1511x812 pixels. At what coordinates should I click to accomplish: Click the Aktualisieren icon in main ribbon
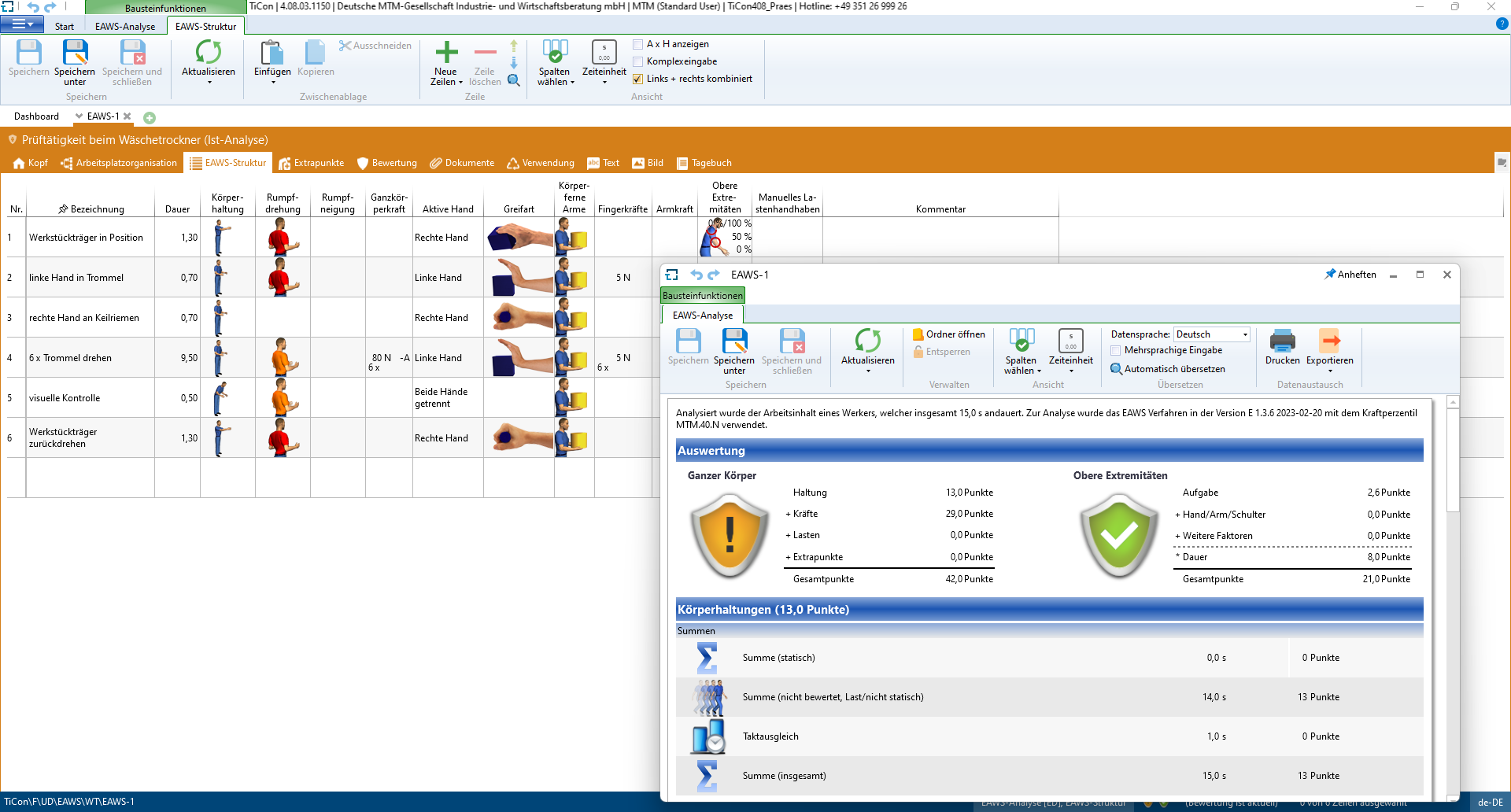pyautogui.click(x=208, y=53)
